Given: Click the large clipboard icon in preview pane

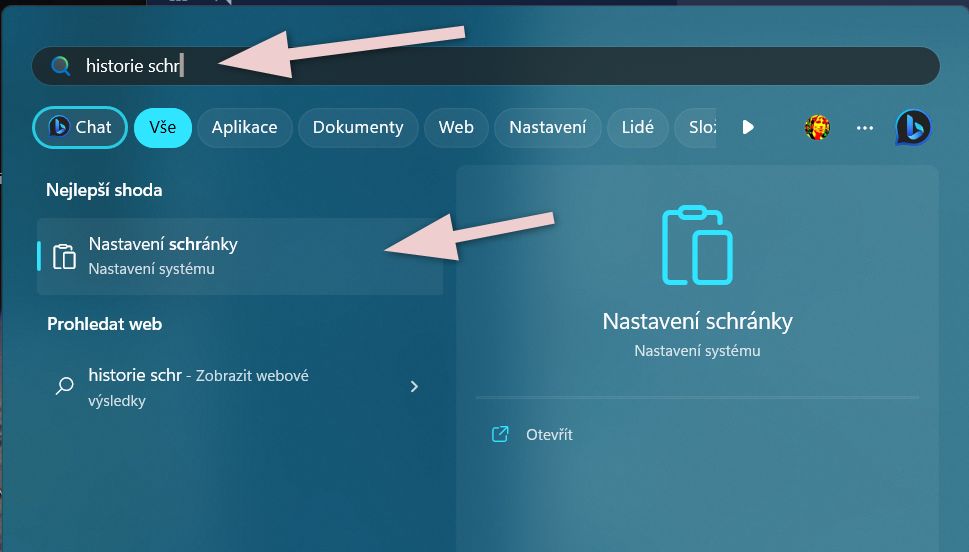Looking at the screenshot, I should (x=697, y=245).
